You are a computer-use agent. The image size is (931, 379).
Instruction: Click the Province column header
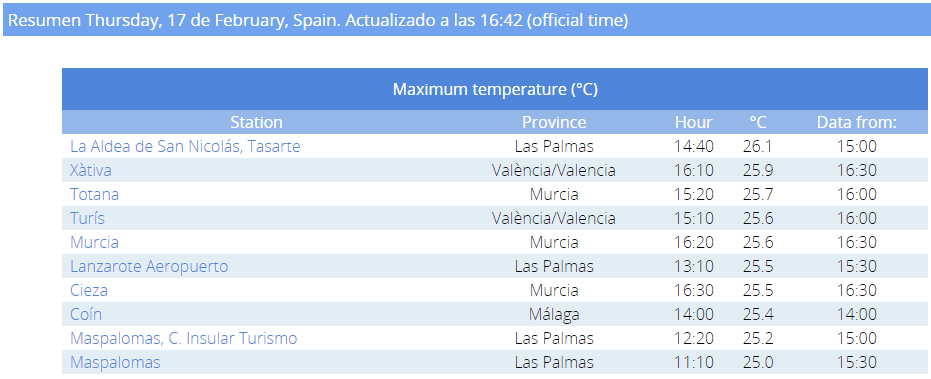pyautogui.click(x=554, y=122)
